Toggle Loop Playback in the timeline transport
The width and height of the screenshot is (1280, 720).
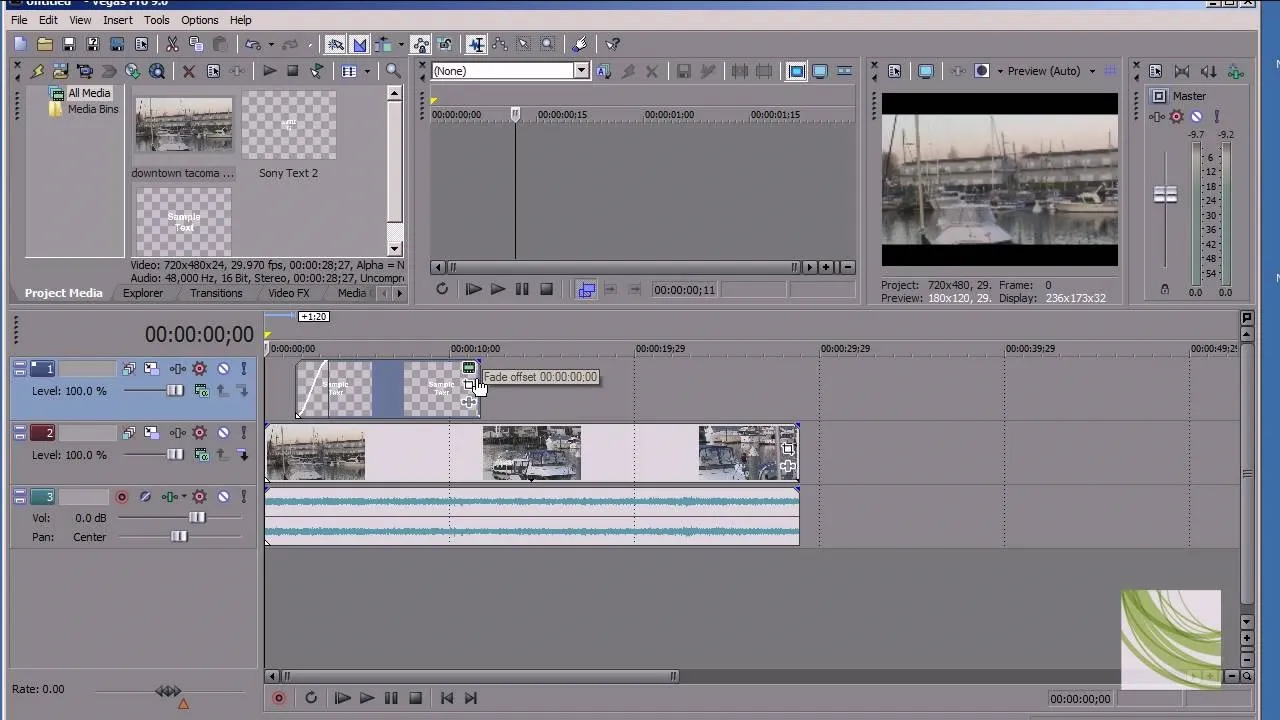pyautogui.click(x=311, y=698)
